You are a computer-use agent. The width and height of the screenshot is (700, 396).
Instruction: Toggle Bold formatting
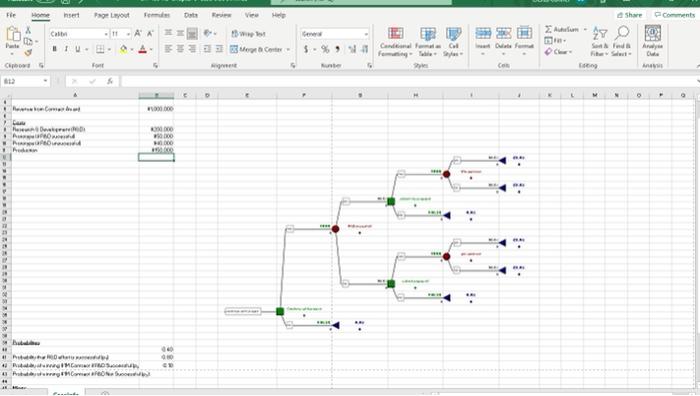pyautogui.click(x=54, y=49)
